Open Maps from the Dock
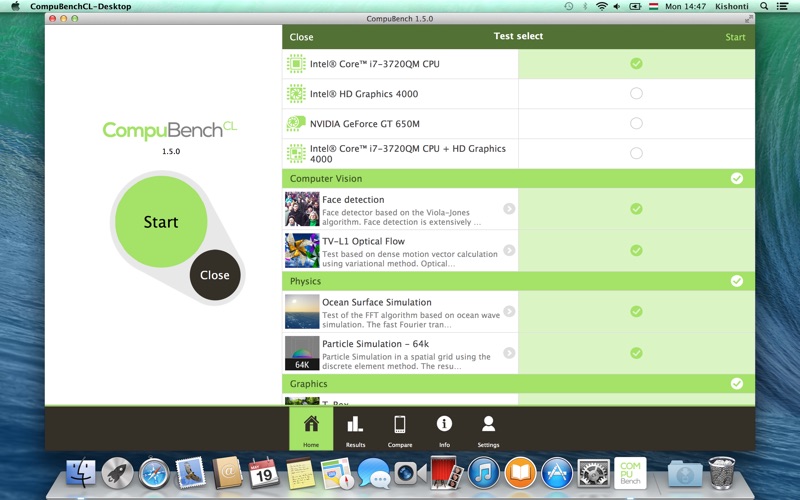The height and width of the screenshot is (500, 800). (x=337, y=472)
